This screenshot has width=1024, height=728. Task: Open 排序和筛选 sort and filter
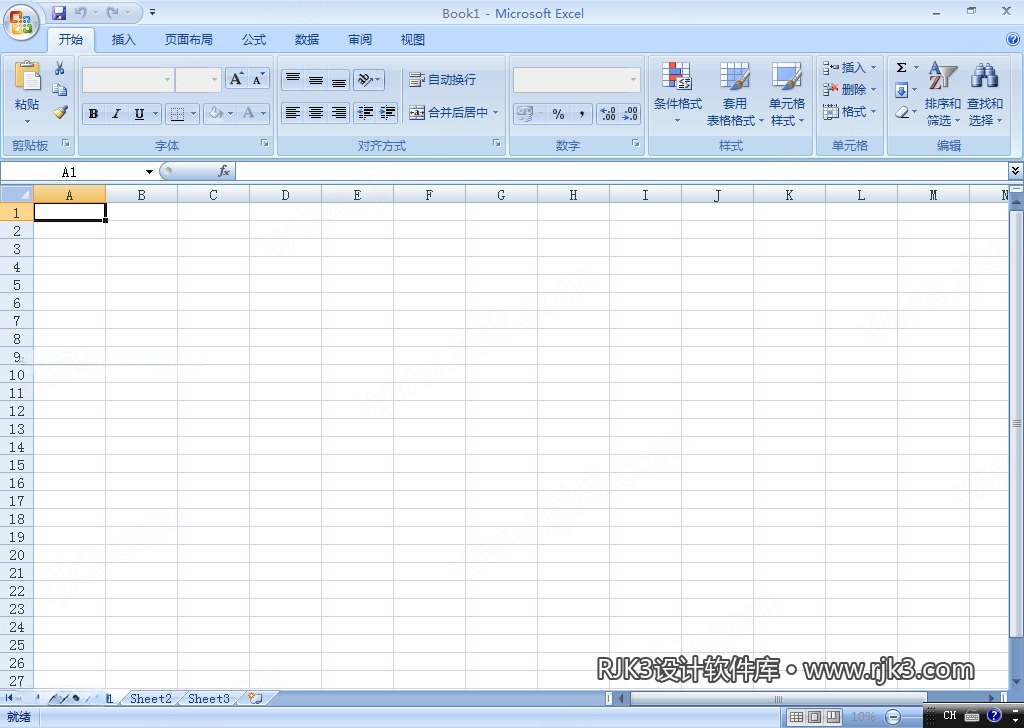click(942, 93)
